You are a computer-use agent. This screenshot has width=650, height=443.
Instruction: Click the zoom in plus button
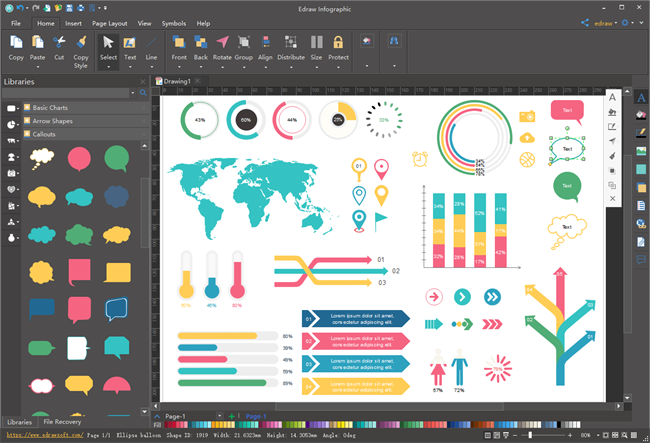570,435
